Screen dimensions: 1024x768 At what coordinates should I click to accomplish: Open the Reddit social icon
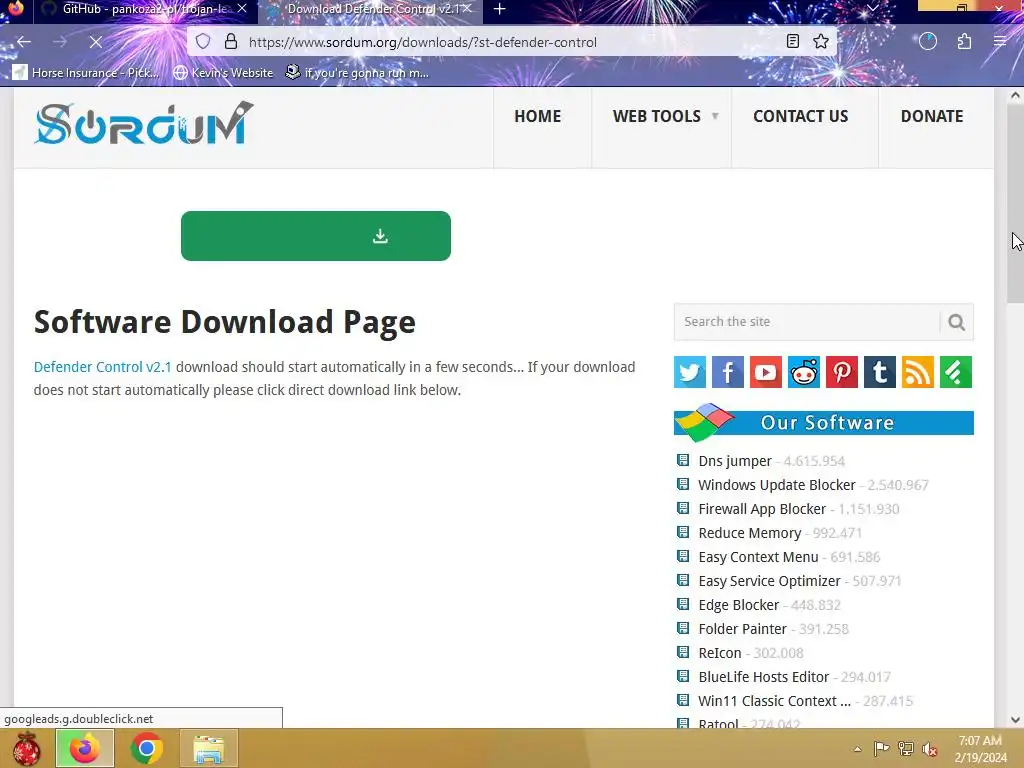(804, 372)
